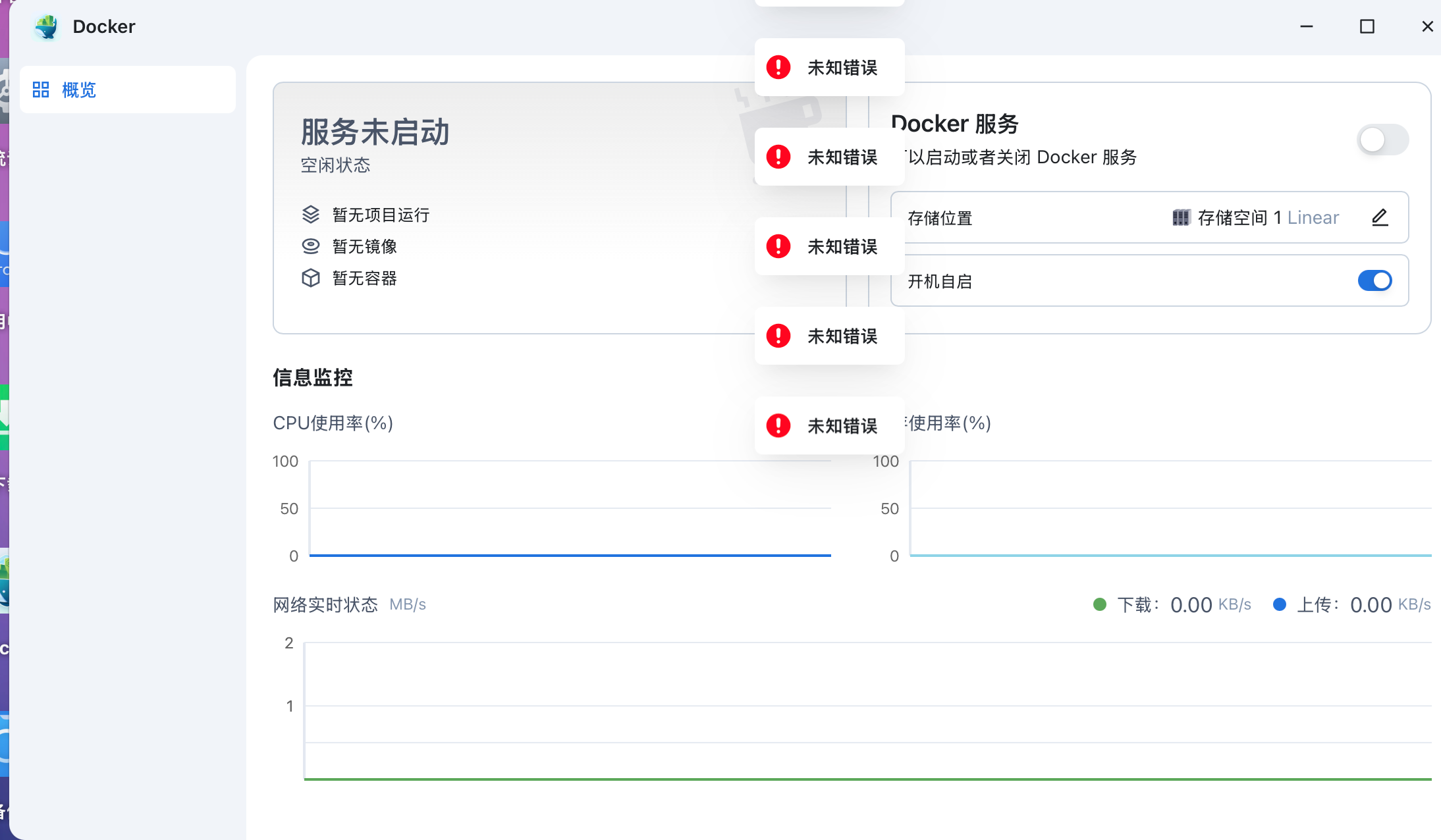
Task: Click the Docker app logo icon
Action: (x=47, y=27)
